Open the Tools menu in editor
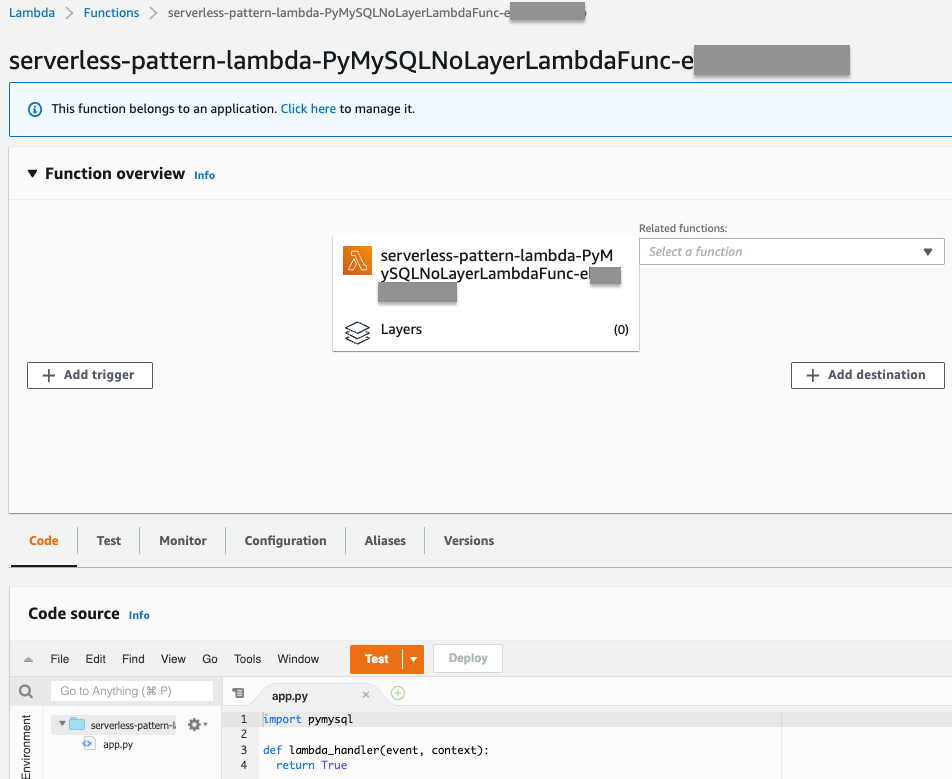Screen dimensions: 952x779 247,659
